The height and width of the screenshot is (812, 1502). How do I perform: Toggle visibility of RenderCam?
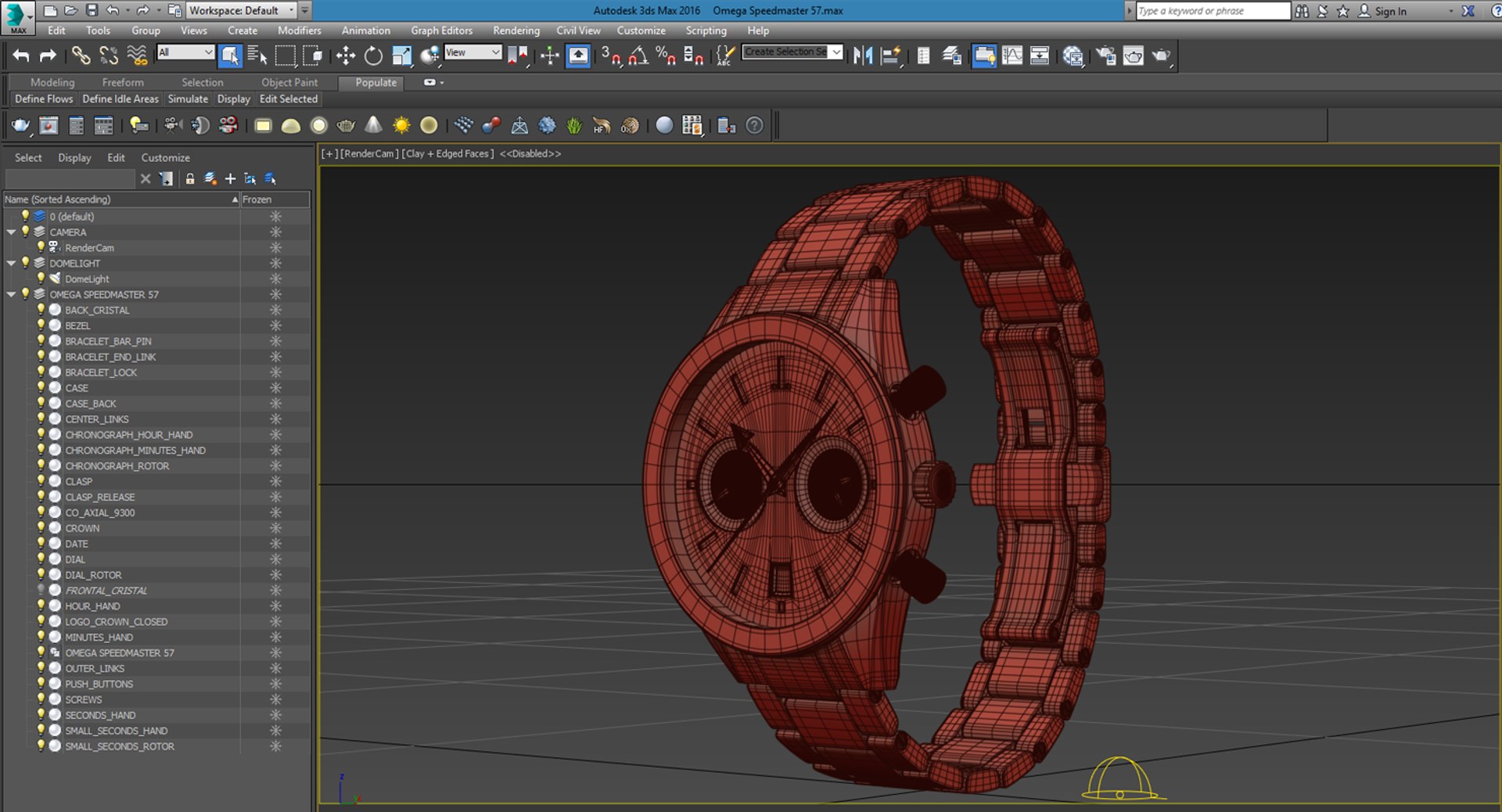41,247
